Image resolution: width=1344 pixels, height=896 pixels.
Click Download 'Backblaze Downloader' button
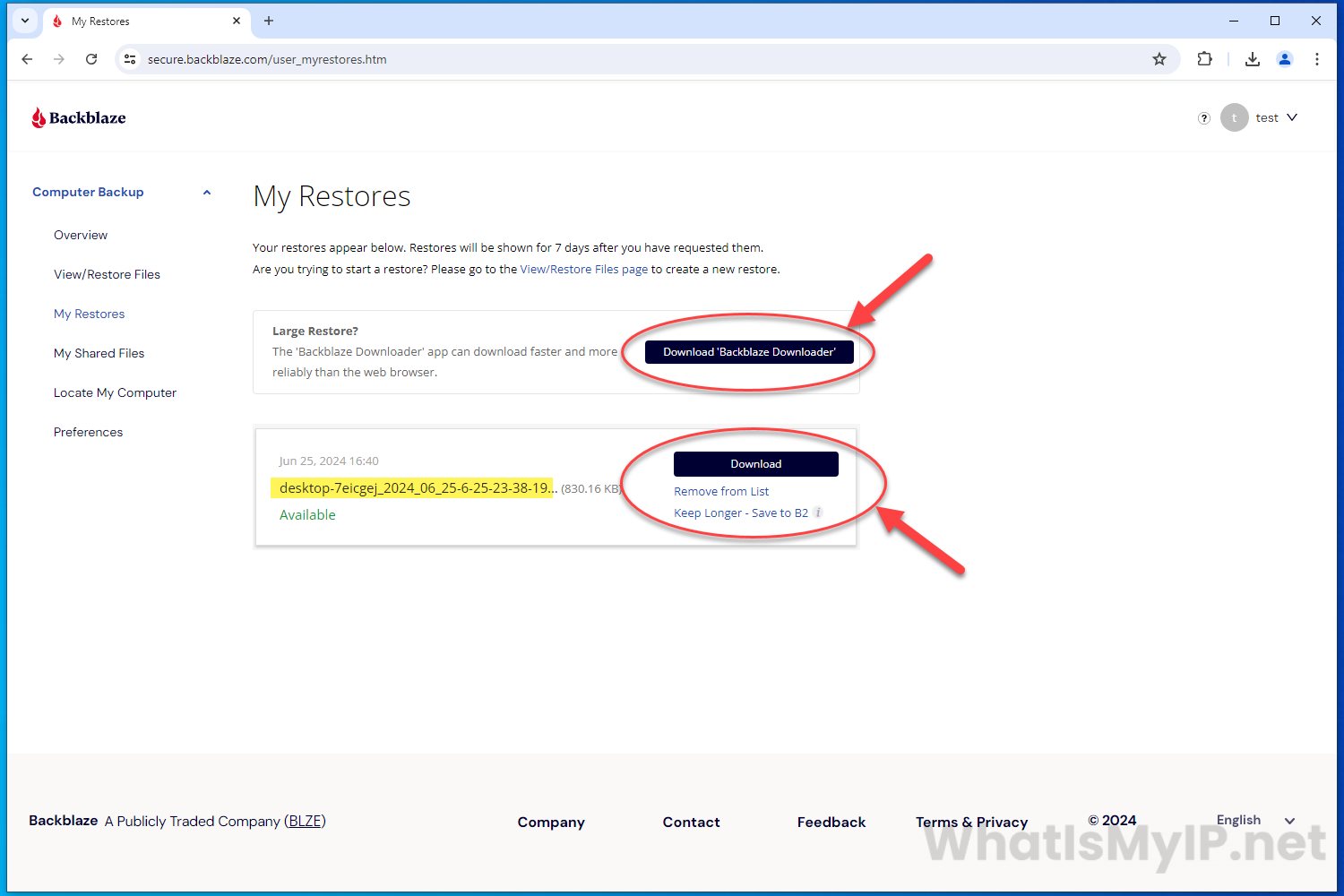[x=749, y=352]
